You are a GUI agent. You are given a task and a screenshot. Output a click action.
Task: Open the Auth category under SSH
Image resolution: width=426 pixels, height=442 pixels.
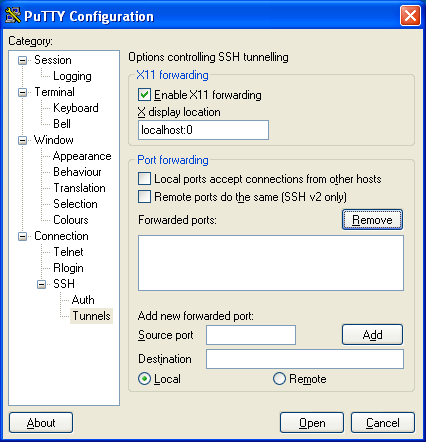click(x=83, y=300)
